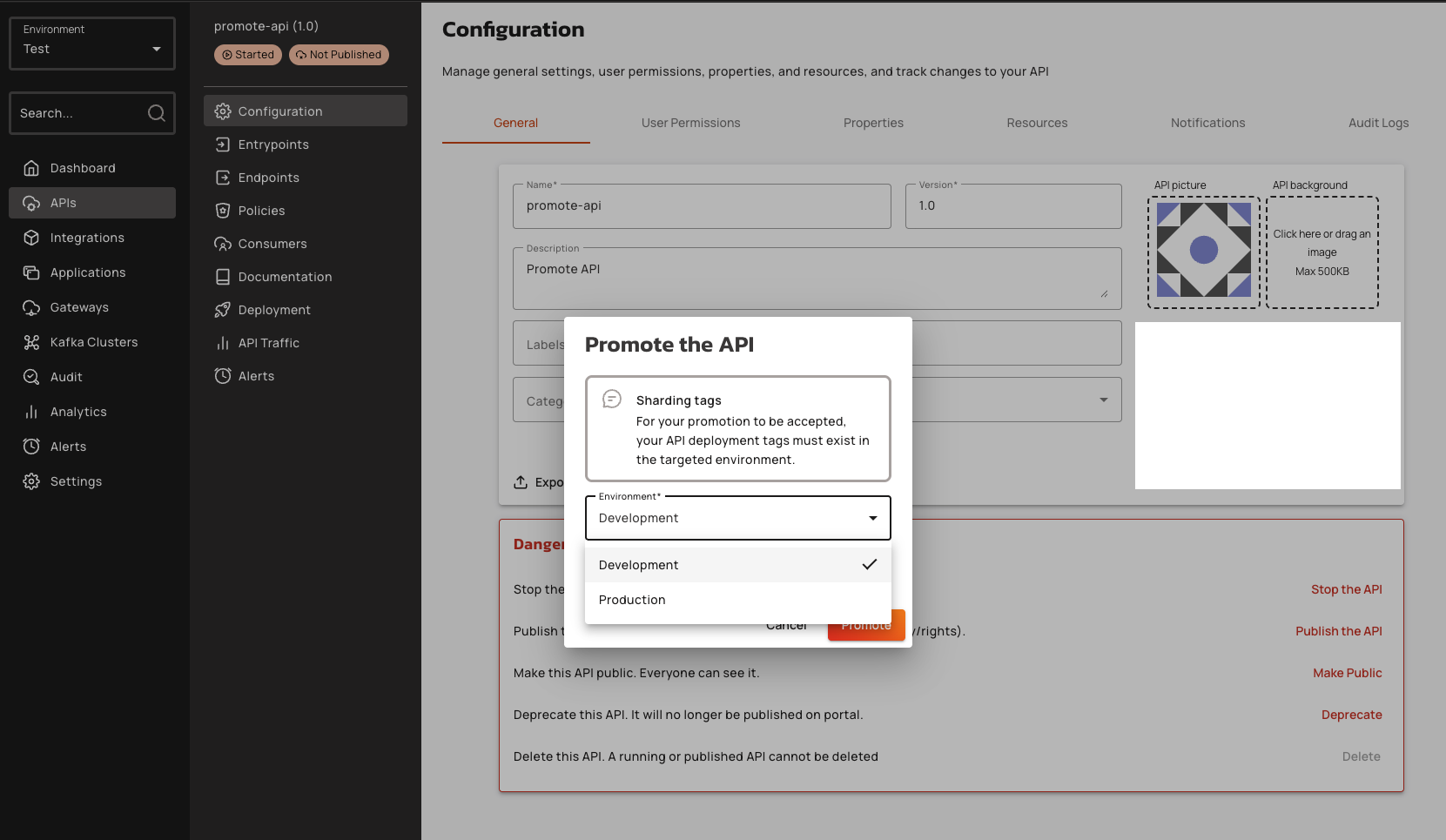Image resolution: width=1446 pixels, height=840 pixels.
Task: Click the search magnifier icon
Action: click(x=157, y=113)
